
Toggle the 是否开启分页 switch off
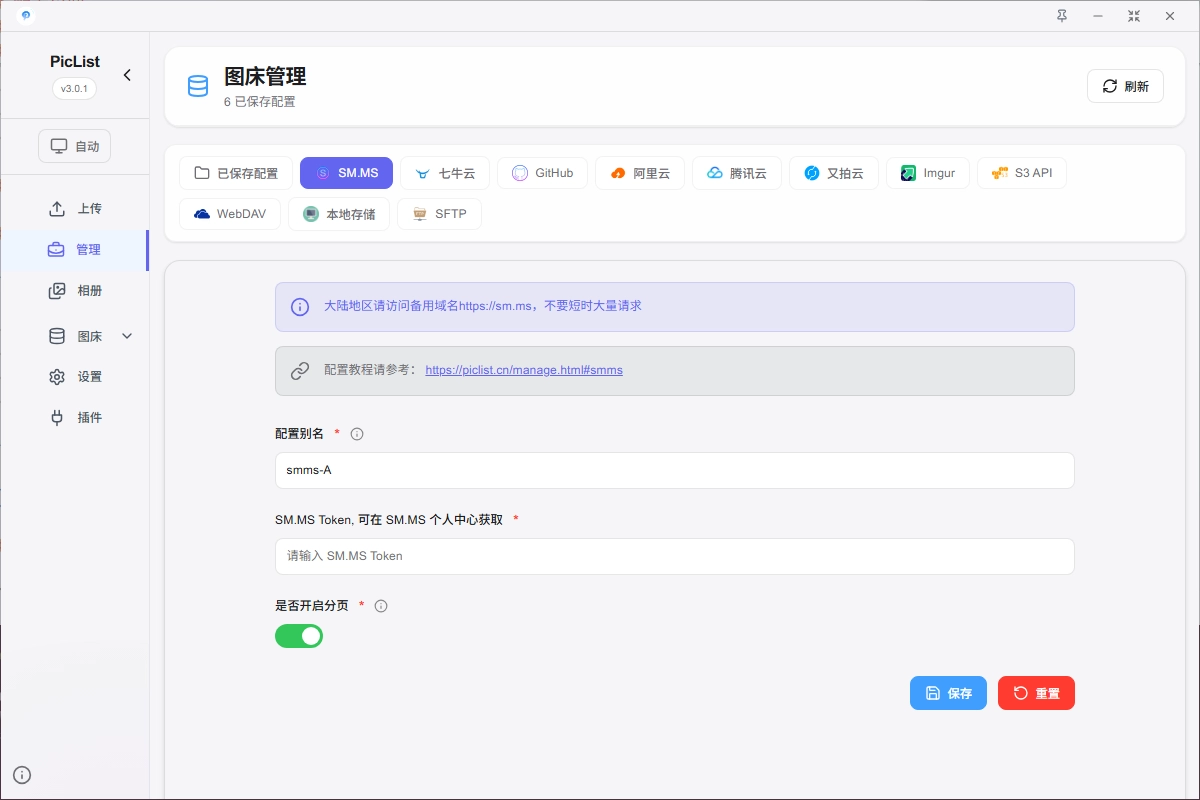point(299,636)
